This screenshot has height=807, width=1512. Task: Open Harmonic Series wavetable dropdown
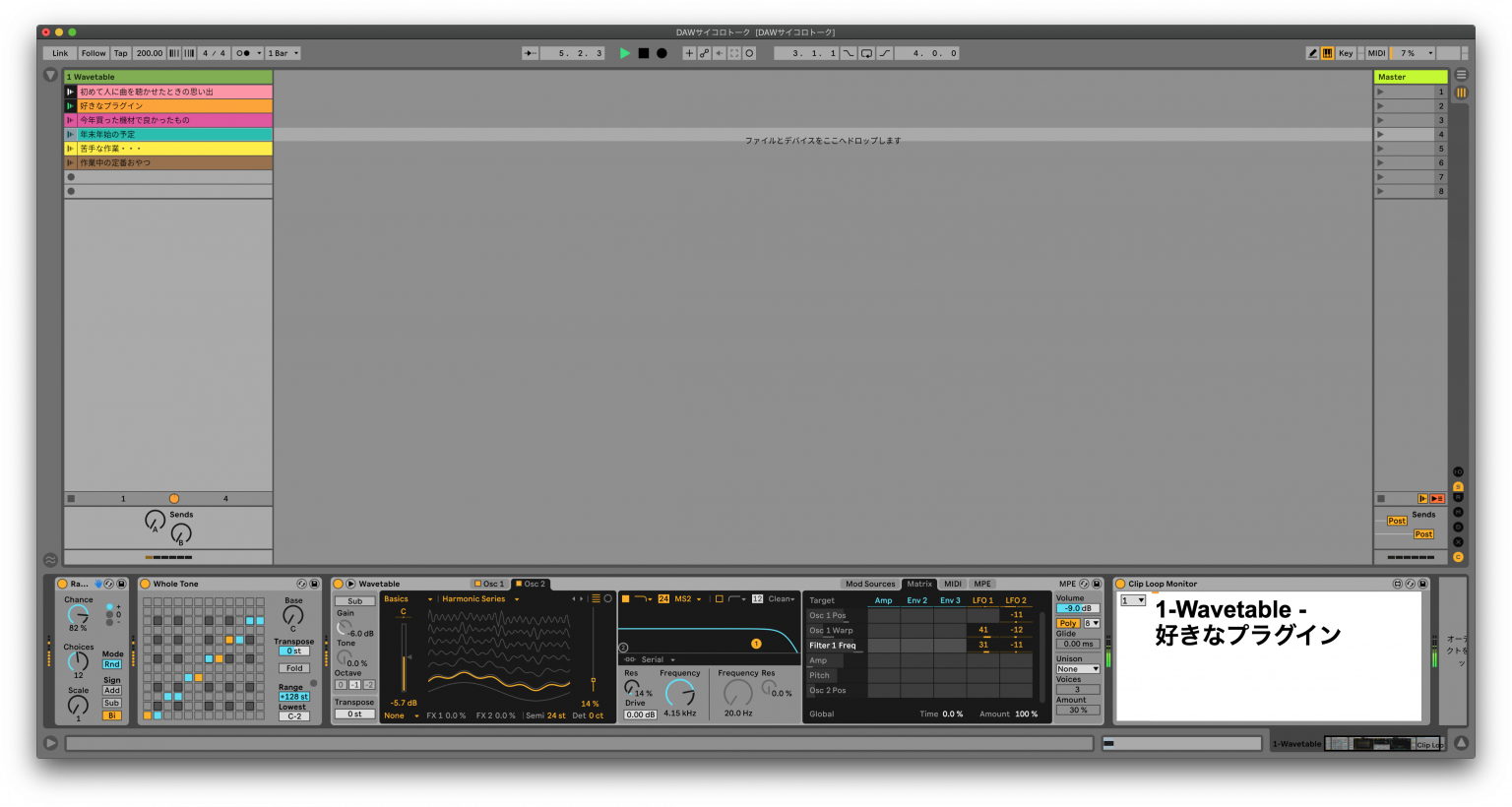479,598
